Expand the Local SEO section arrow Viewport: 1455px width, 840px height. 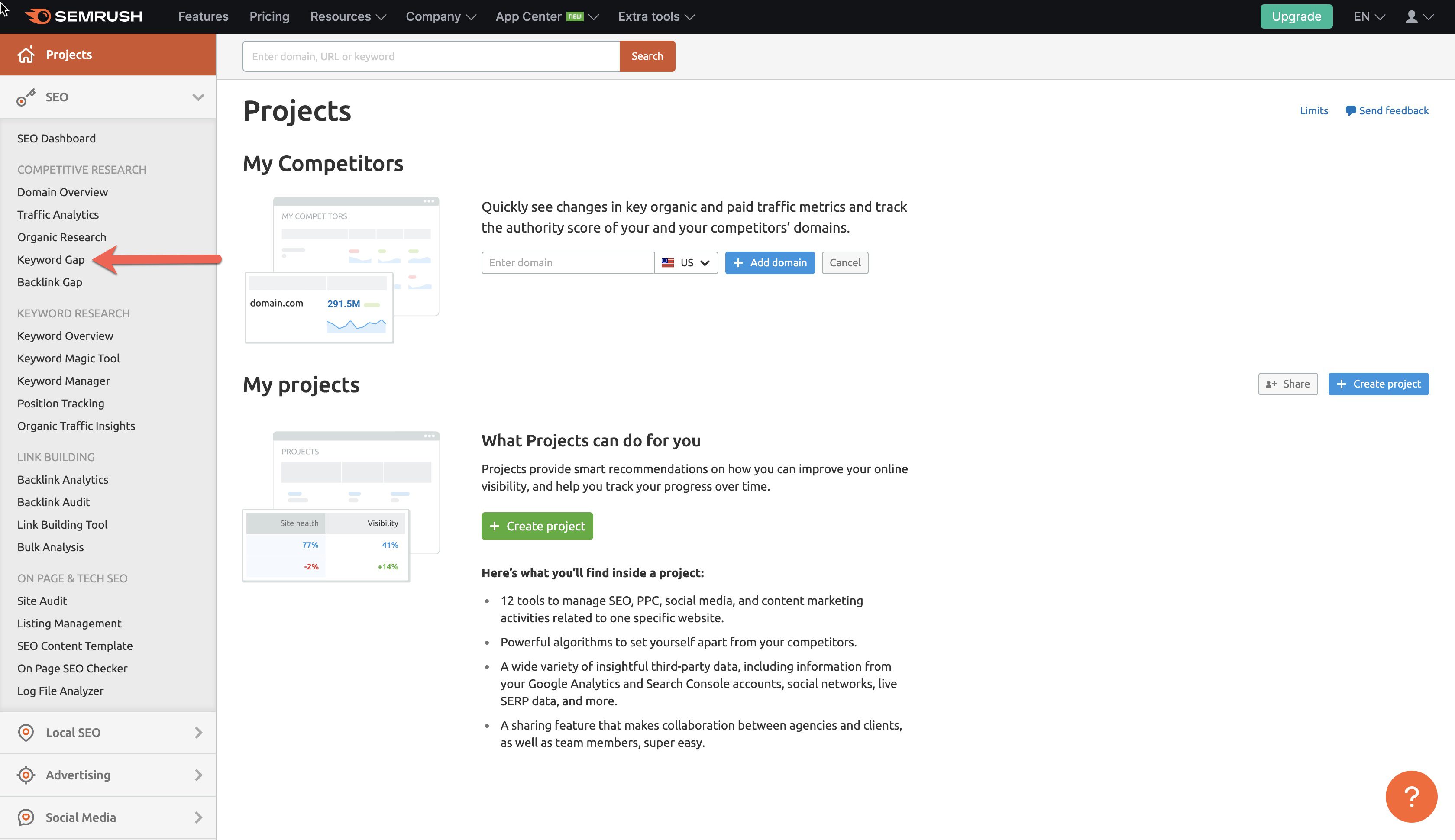[198, 732]
